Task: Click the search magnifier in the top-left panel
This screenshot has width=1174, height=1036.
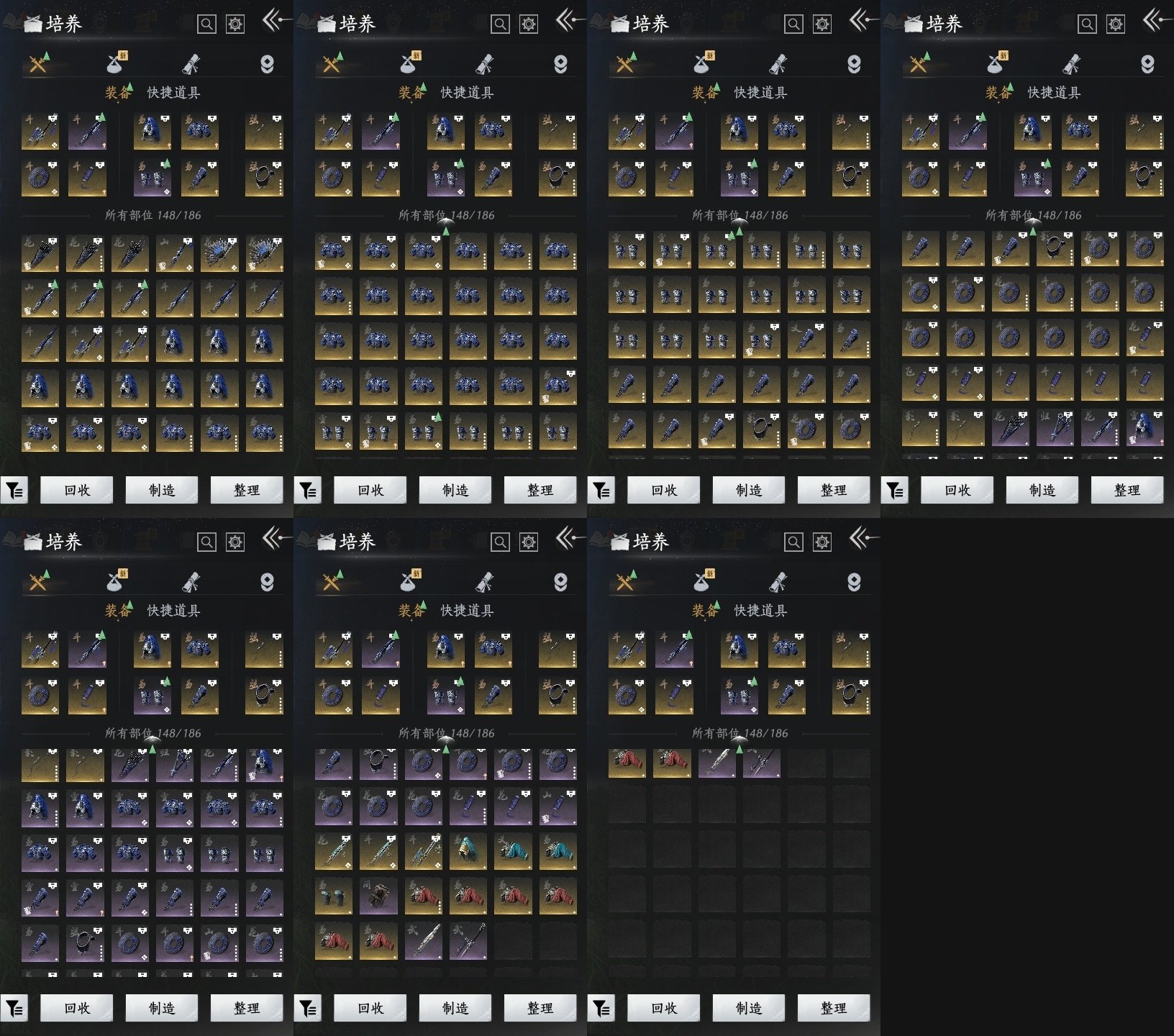Action: click(x=206, y=24)
